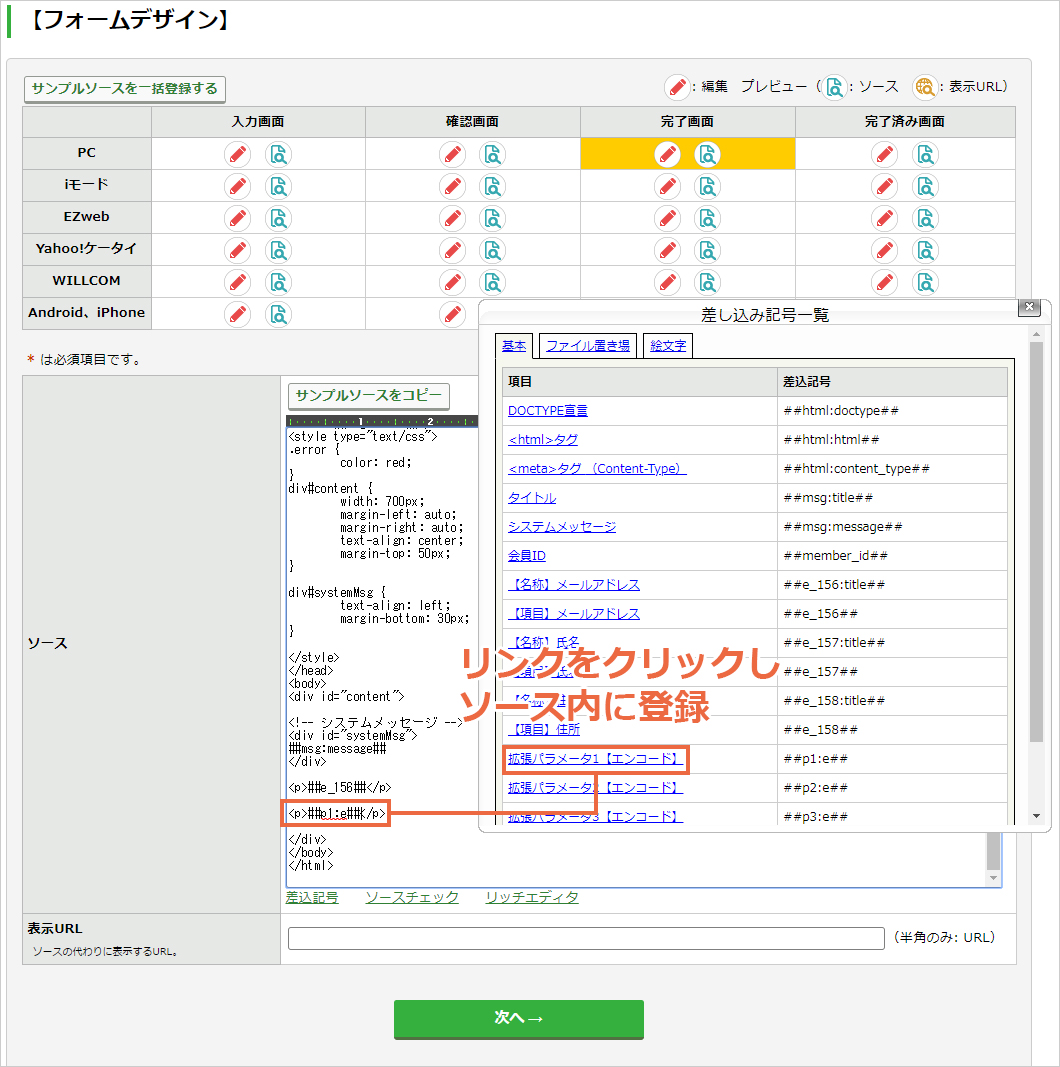Switch to the ファイル置き場 tab
Image resolution: width=1060 pixels, height=1067 pixels.
point(588,346)
